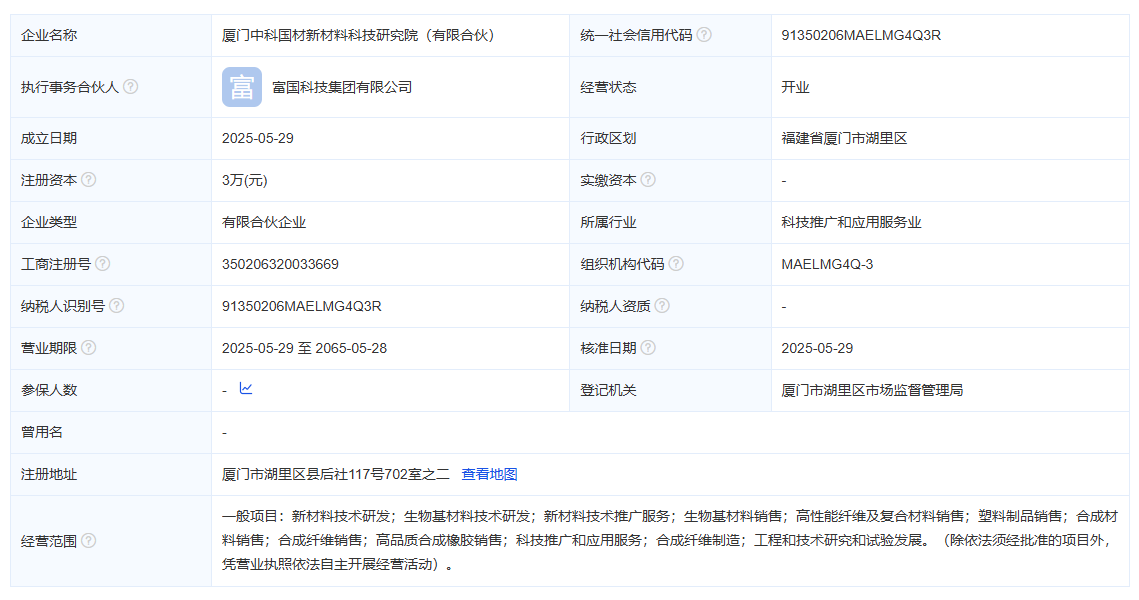Select 91350206MAELMG4Q3R in the 纳税人识别号 row
Screen dimensions: 1139x600
click(301, 307)
